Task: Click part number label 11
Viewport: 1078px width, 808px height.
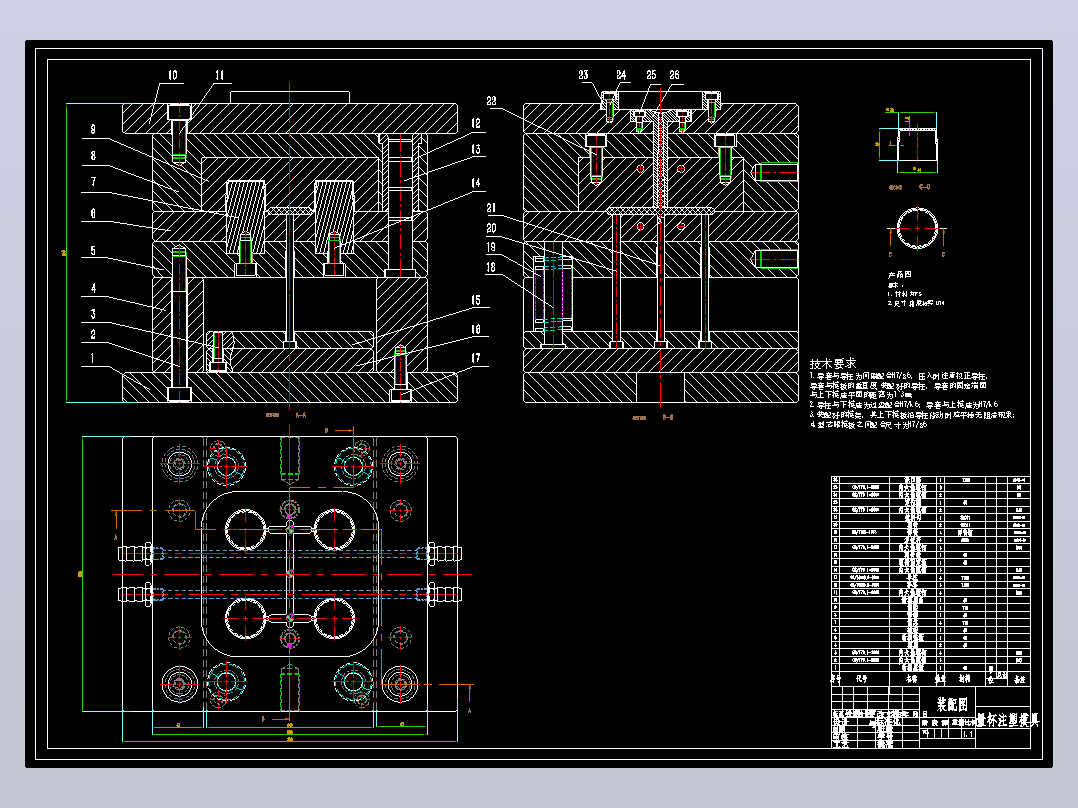Action: (x=219, y=75)
